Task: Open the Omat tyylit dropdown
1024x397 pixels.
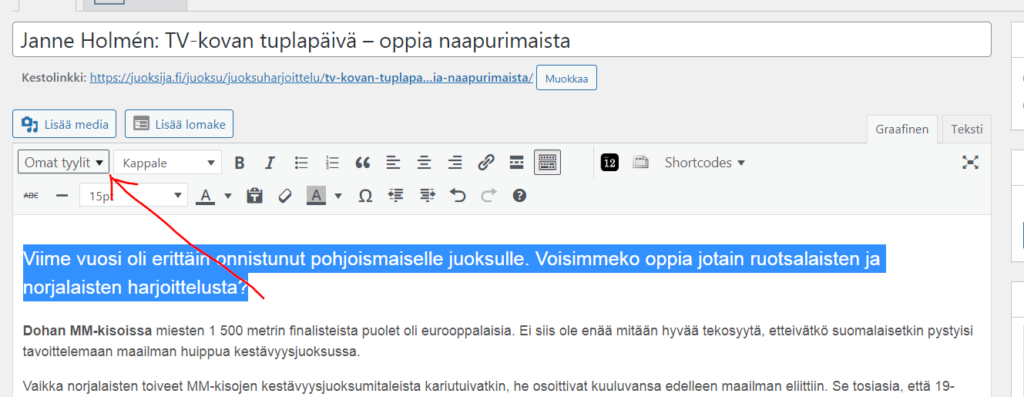Action: click(x=63, y=163)
